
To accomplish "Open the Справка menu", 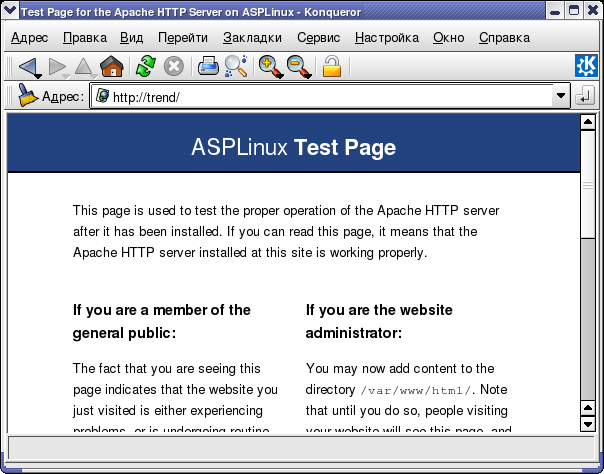I will pos(505,38).
